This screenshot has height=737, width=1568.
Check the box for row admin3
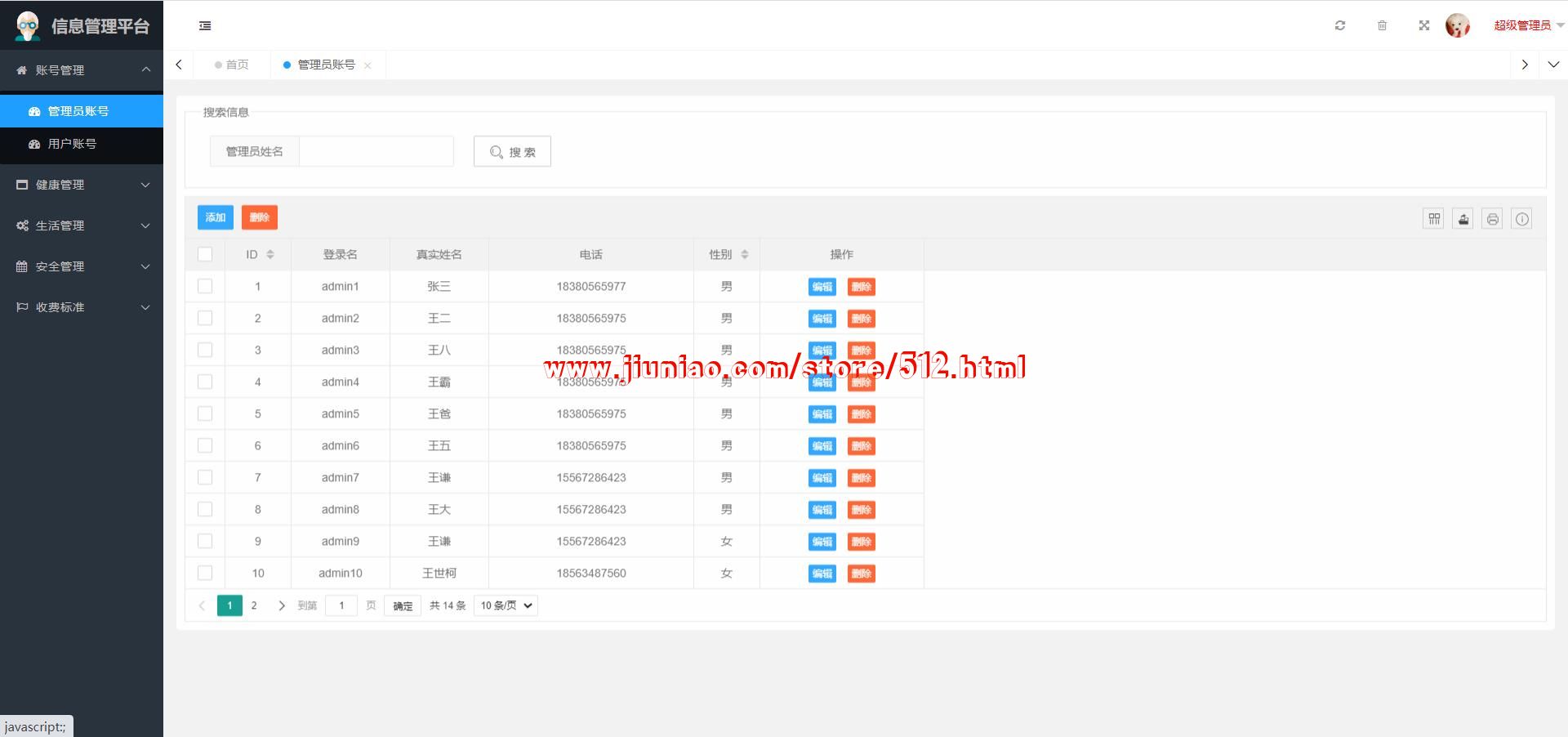point(205,350)
